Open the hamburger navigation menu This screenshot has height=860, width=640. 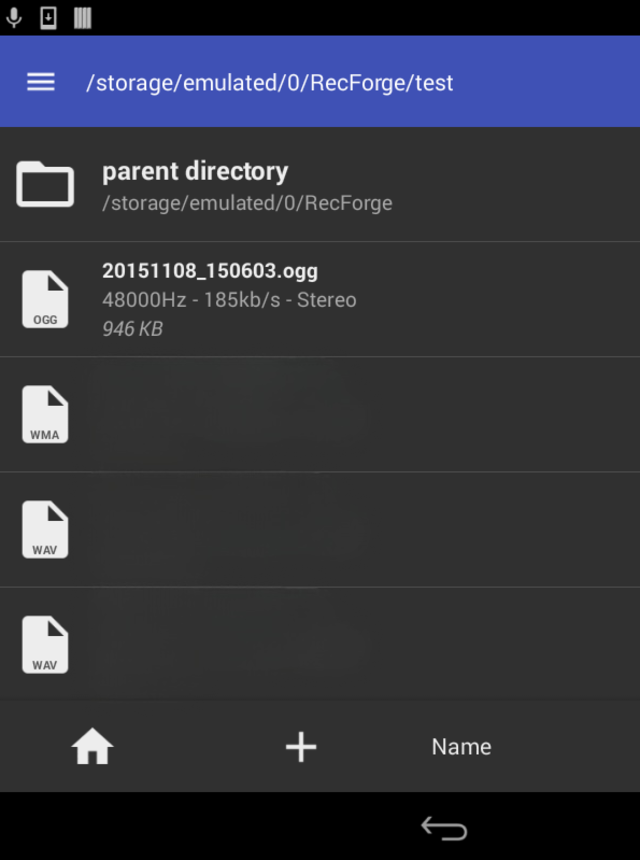41,82
